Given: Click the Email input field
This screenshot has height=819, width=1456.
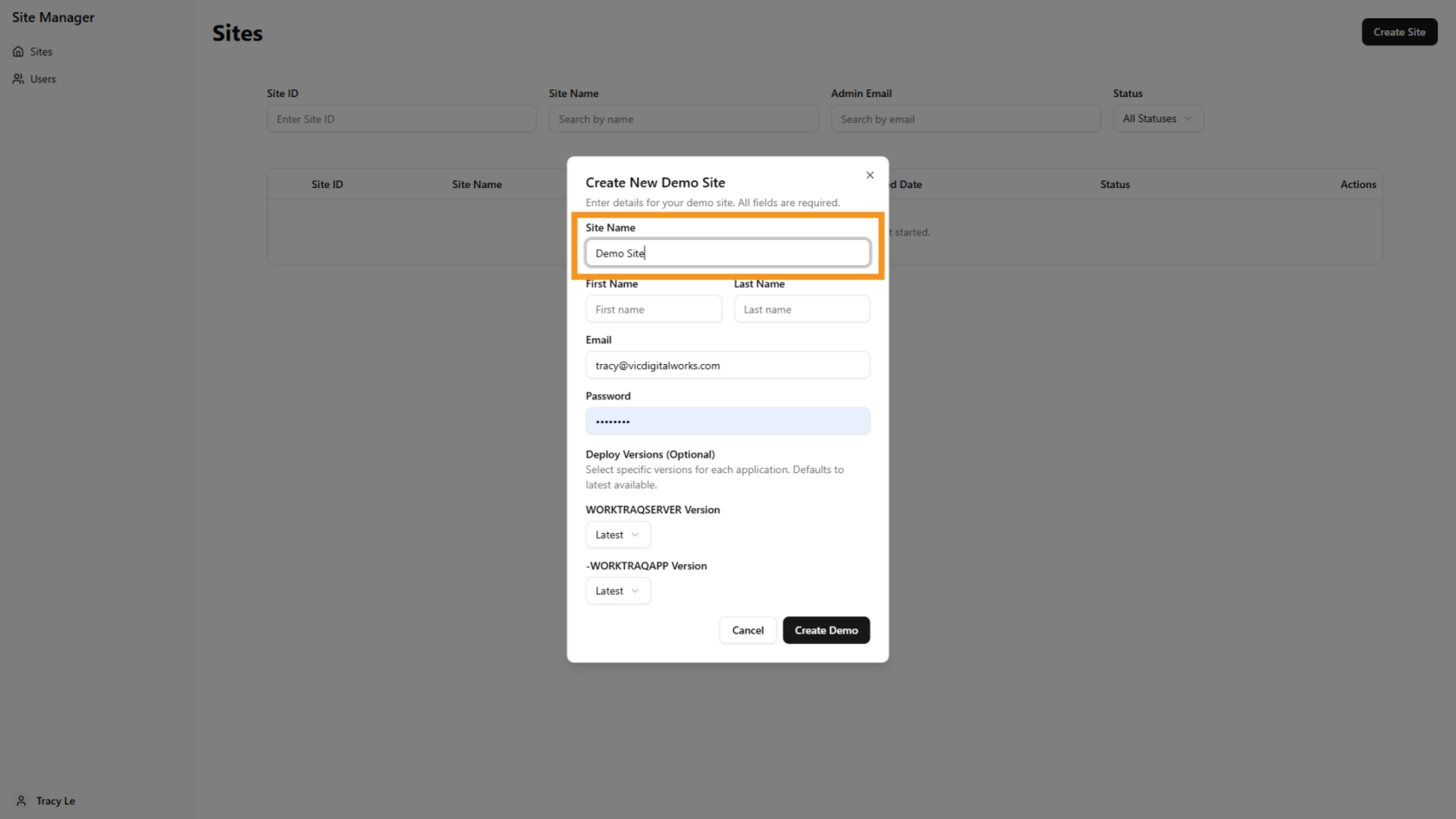Looking at the screenshot, I should coord(727,366).
